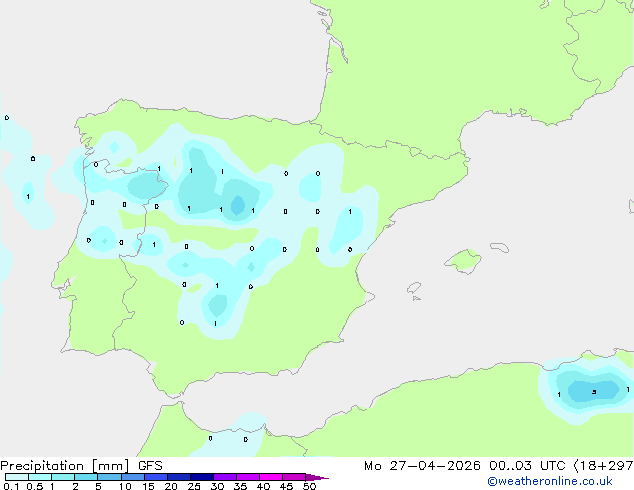634x490 pixels.
Task: Select the 0.5–1 mm legend color
Action: [40, 477]
